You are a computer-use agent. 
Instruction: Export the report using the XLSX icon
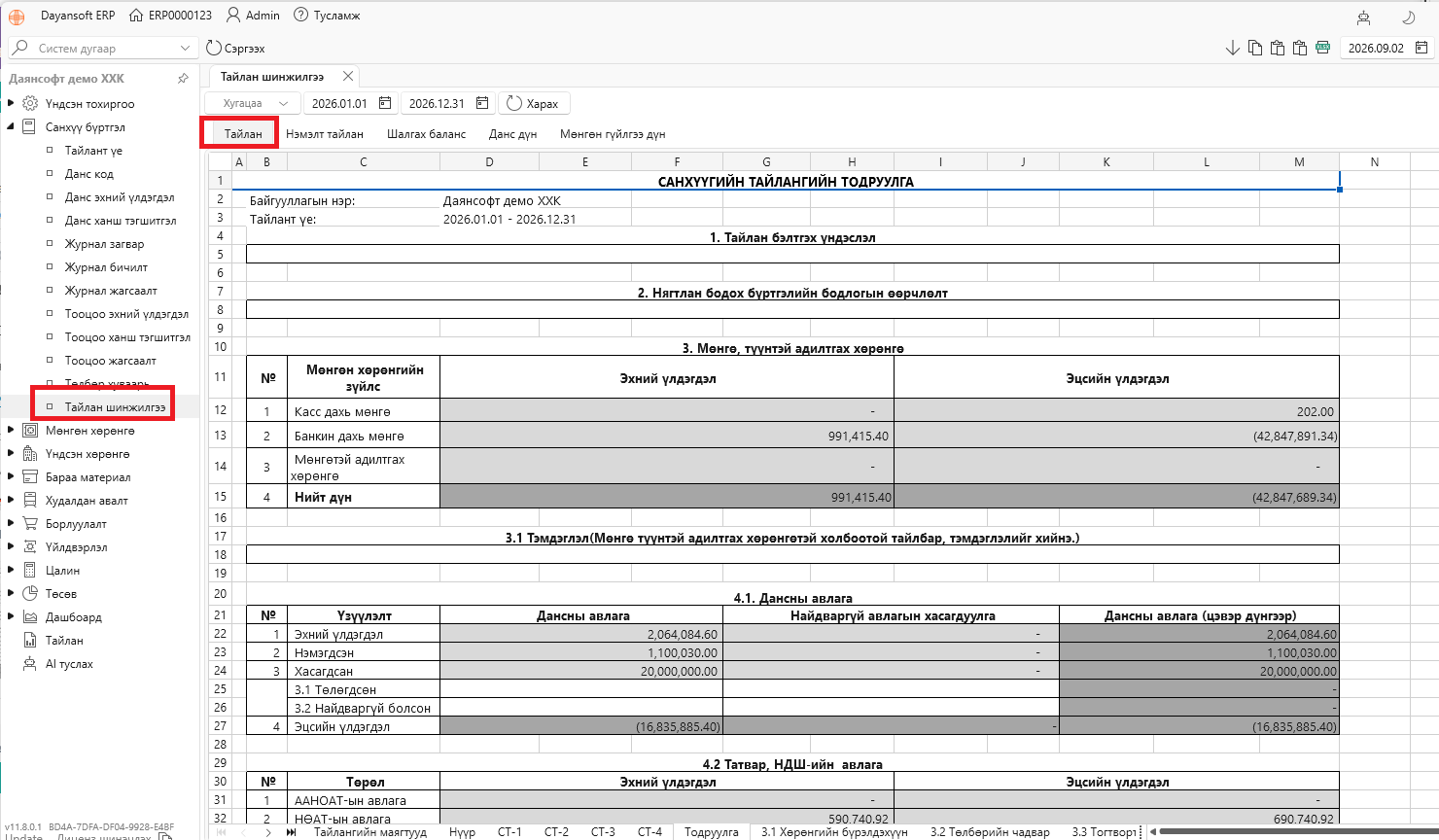tap(1322, 48)
